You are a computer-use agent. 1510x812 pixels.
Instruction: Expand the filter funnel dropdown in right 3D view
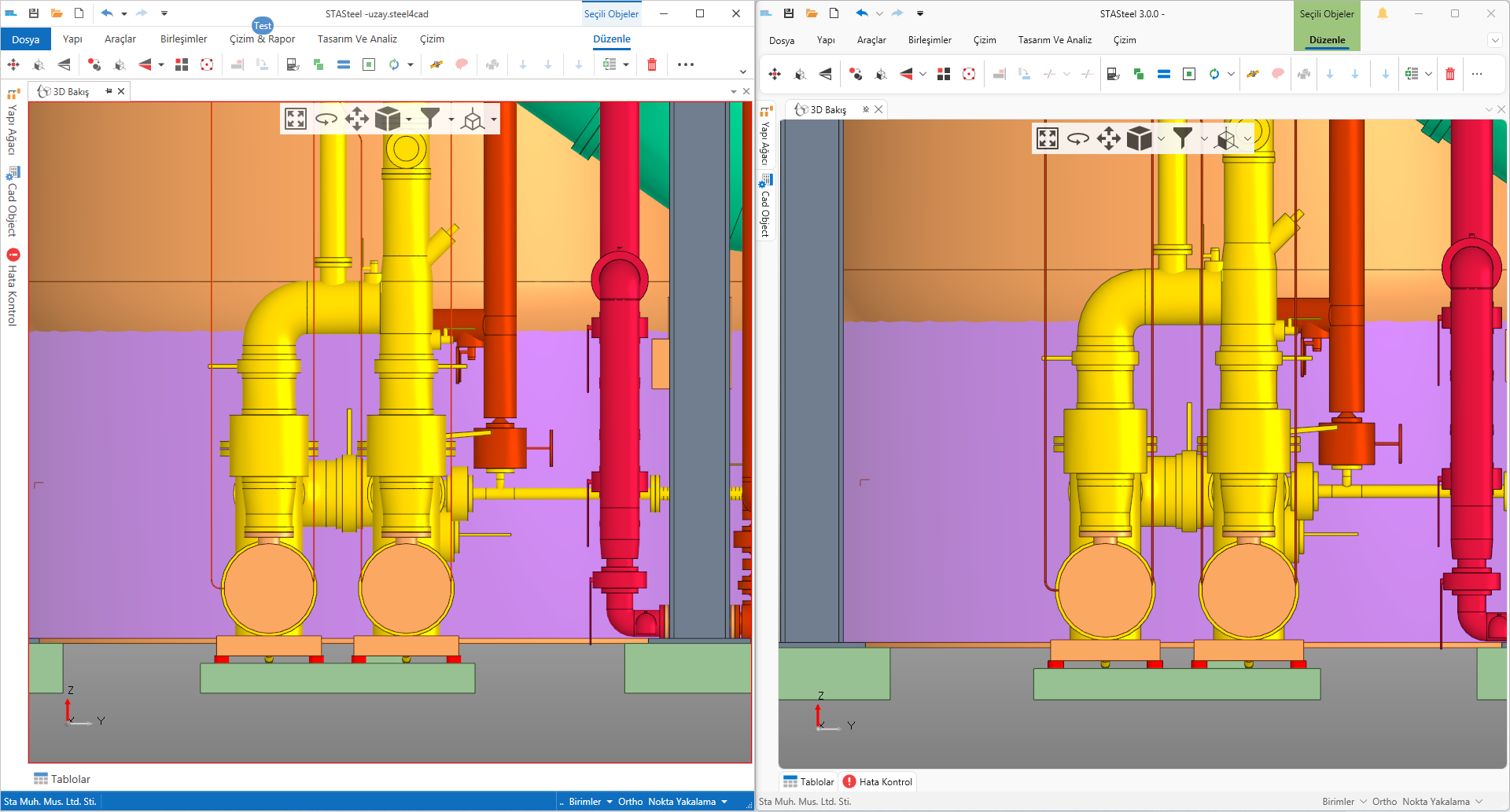(1204, 139)
